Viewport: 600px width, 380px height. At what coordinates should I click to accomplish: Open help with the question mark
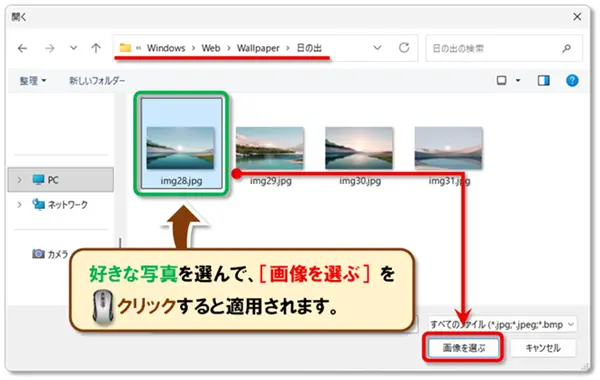572,80
